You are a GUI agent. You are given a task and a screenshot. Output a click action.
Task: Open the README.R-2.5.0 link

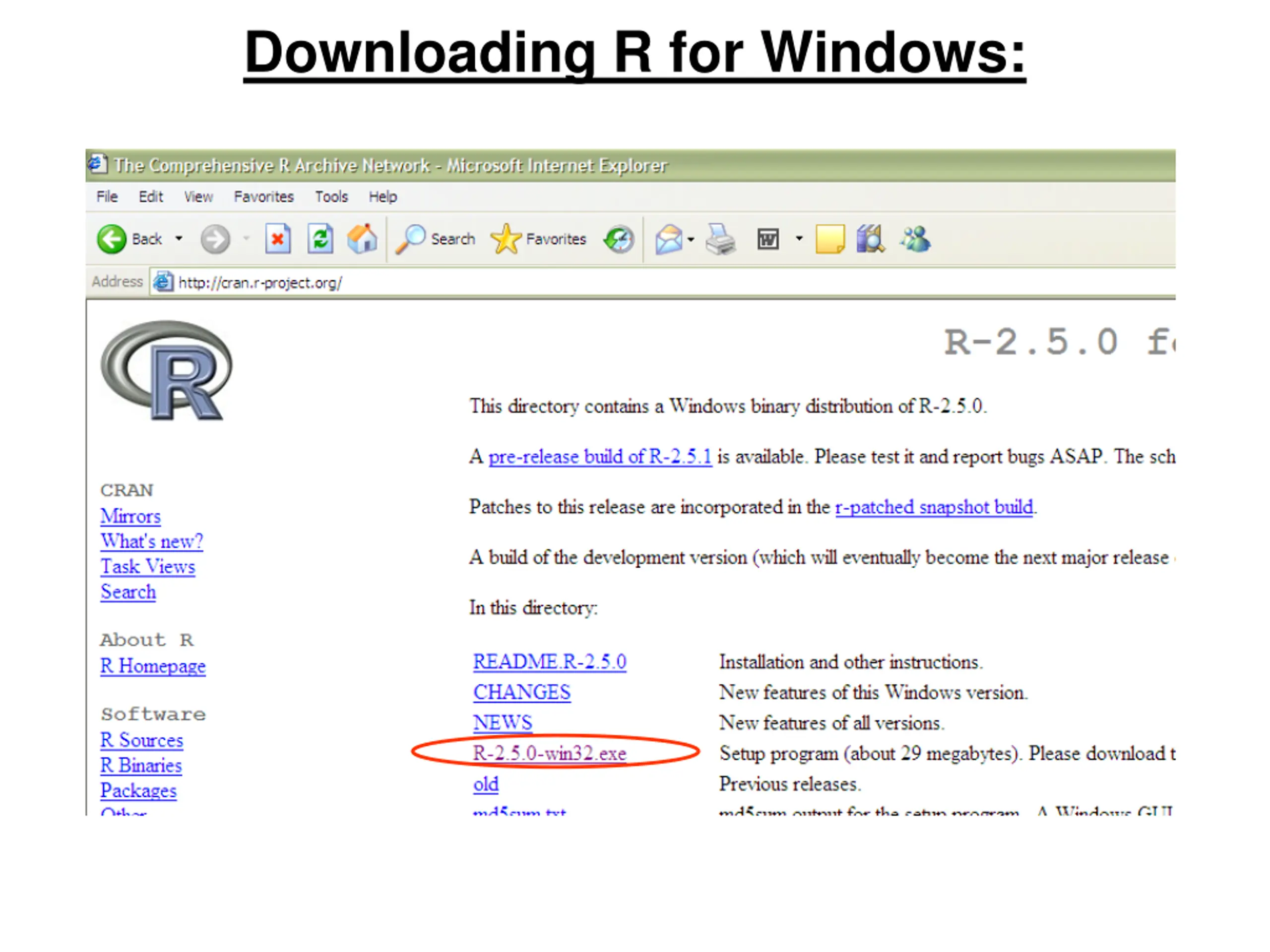click(550, 662)
